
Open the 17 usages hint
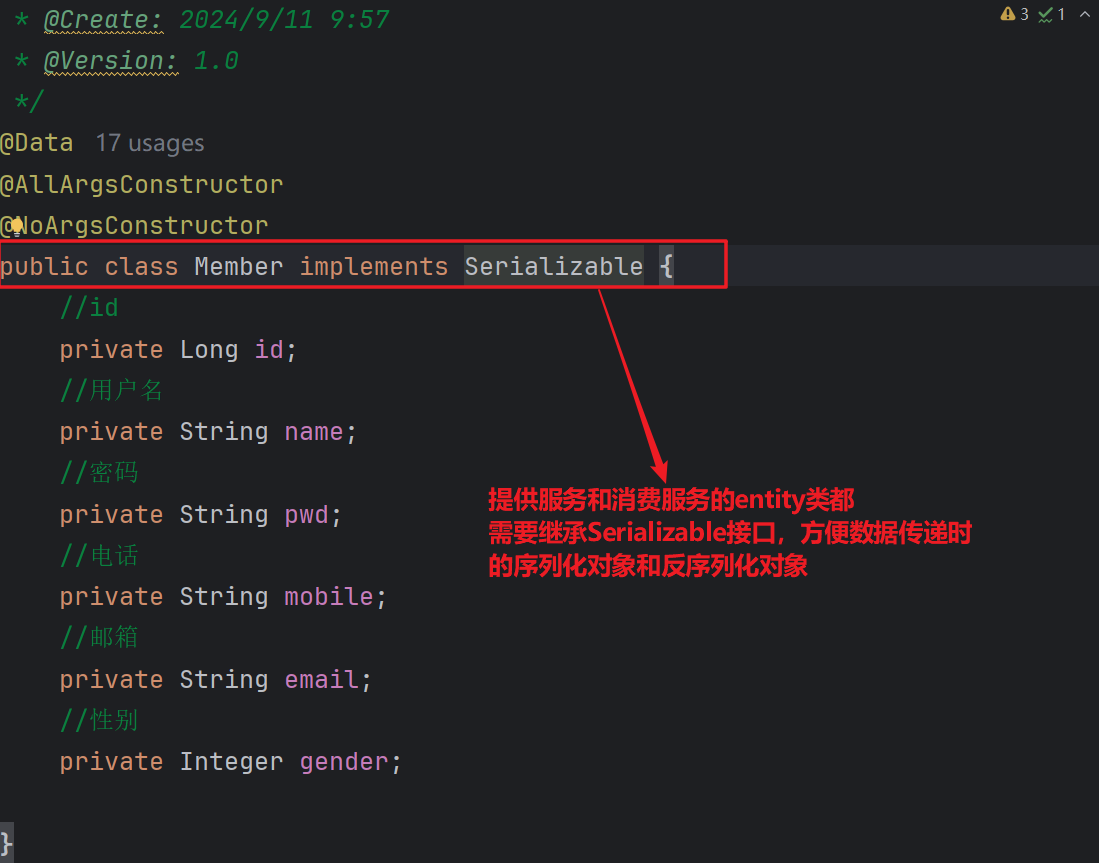[x=149, y=143]
